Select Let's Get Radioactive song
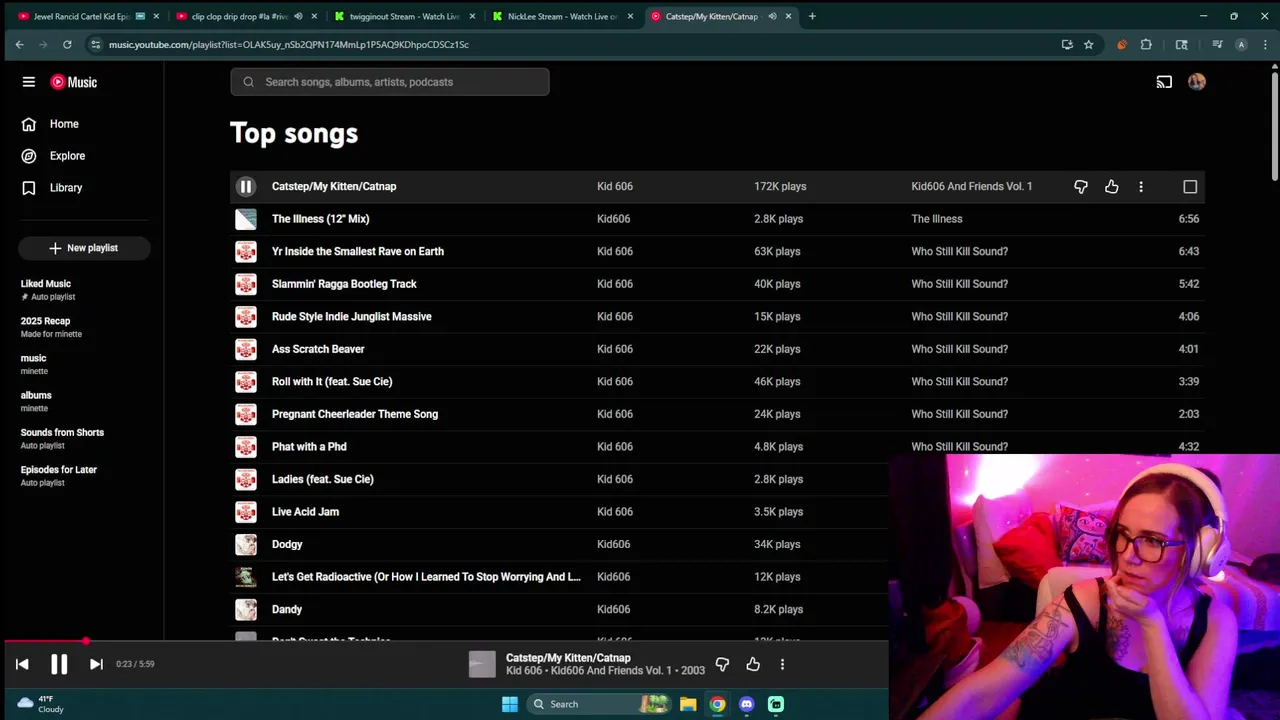 (x=426, y=577)
